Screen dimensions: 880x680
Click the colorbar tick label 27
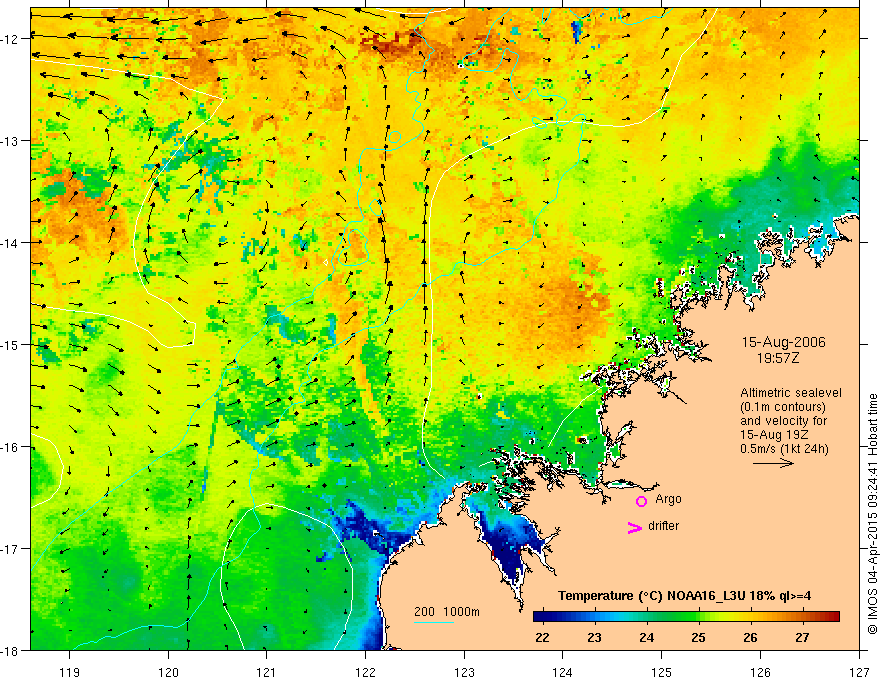click(x=803, y=637)
